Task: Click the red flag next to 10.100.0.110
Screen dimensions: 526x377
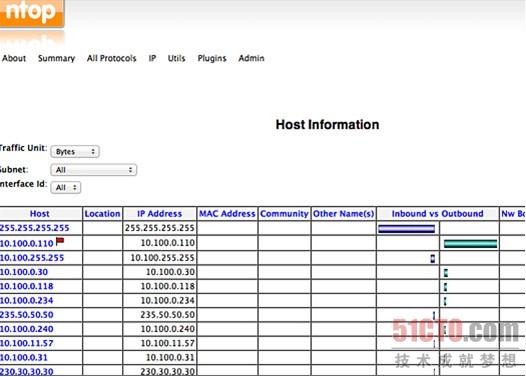Action: click(60, 241)
